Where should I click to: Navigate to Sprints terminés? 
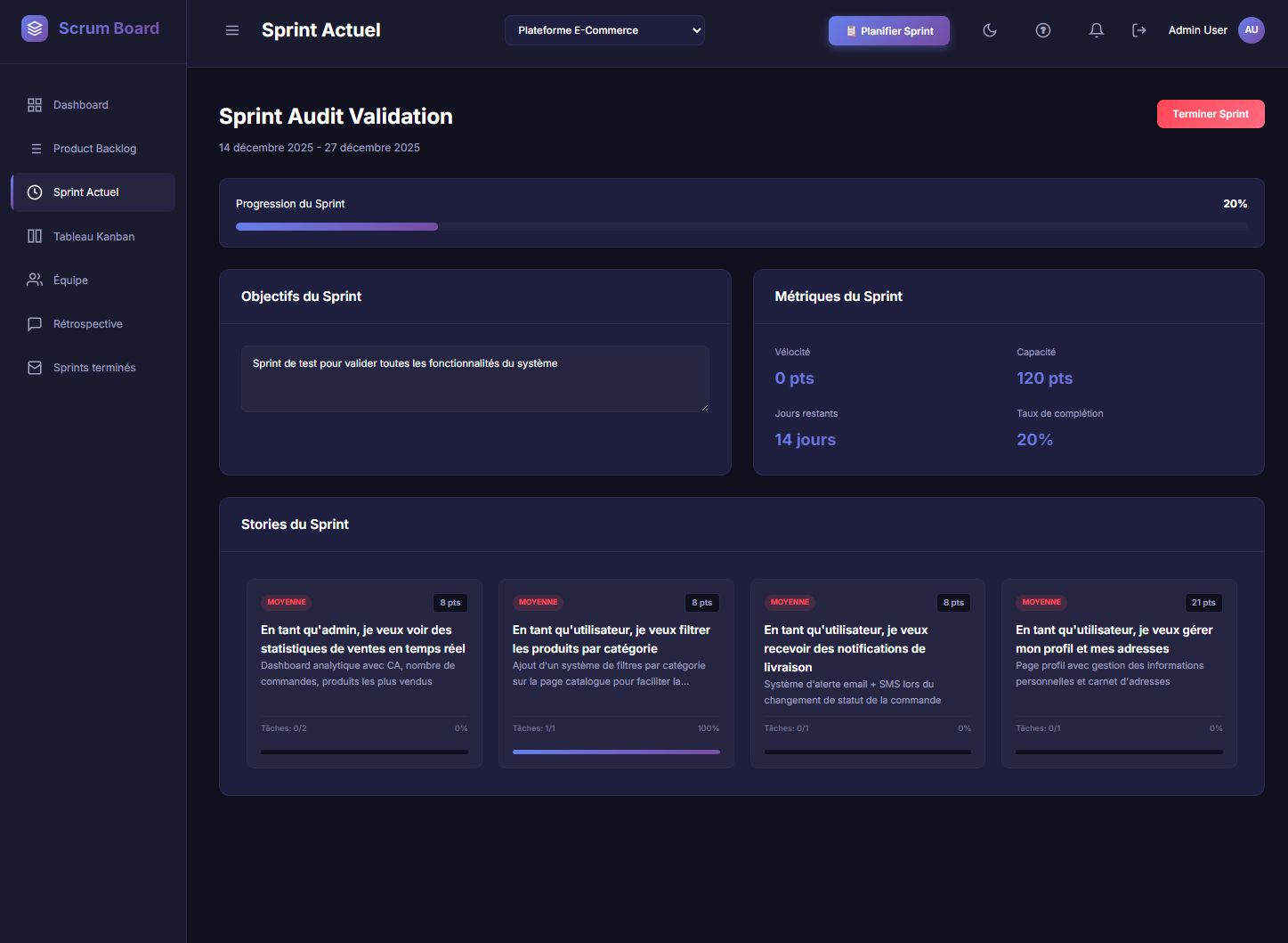[x=94, y=368]
